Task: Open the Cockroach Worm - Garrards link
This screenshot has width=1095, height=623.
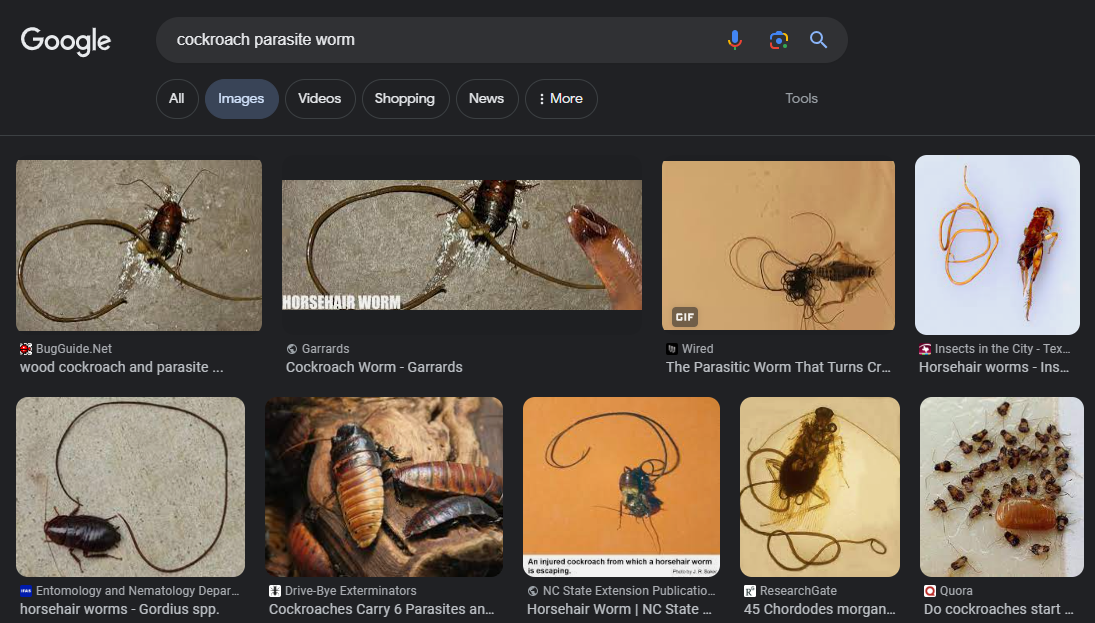Action: (x=374, y=367)
